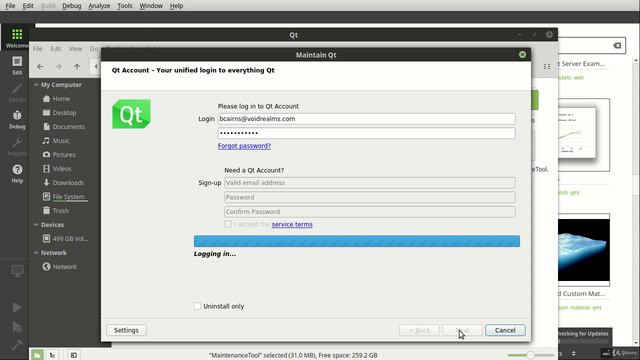Toggle sidebar visibility in file manager status bar
Viewport: 640px width, 360px height.
pyautogui.click(x=73, y=355)
